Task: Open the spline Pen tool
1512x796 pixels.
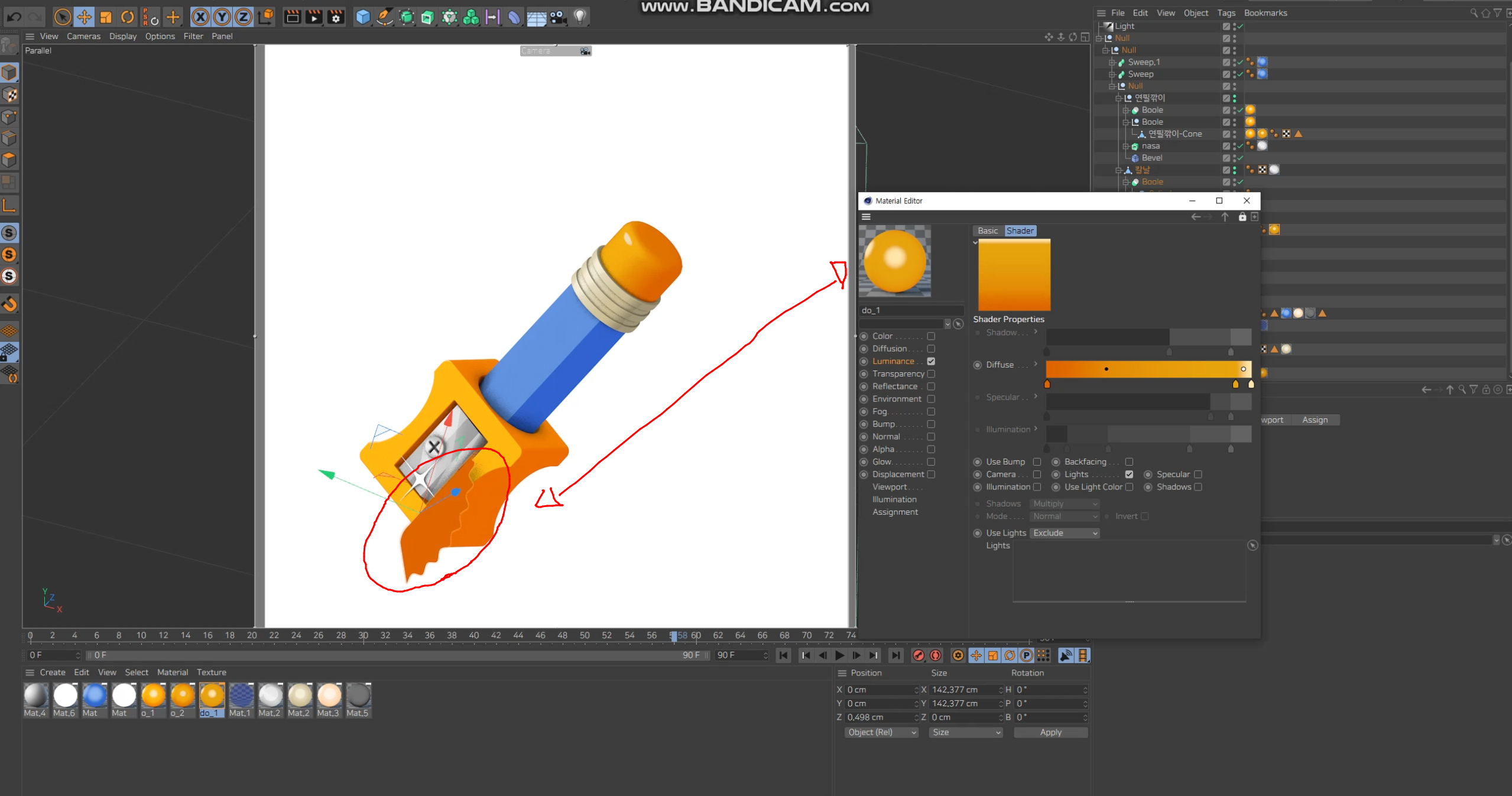Action: coord(385,17)
